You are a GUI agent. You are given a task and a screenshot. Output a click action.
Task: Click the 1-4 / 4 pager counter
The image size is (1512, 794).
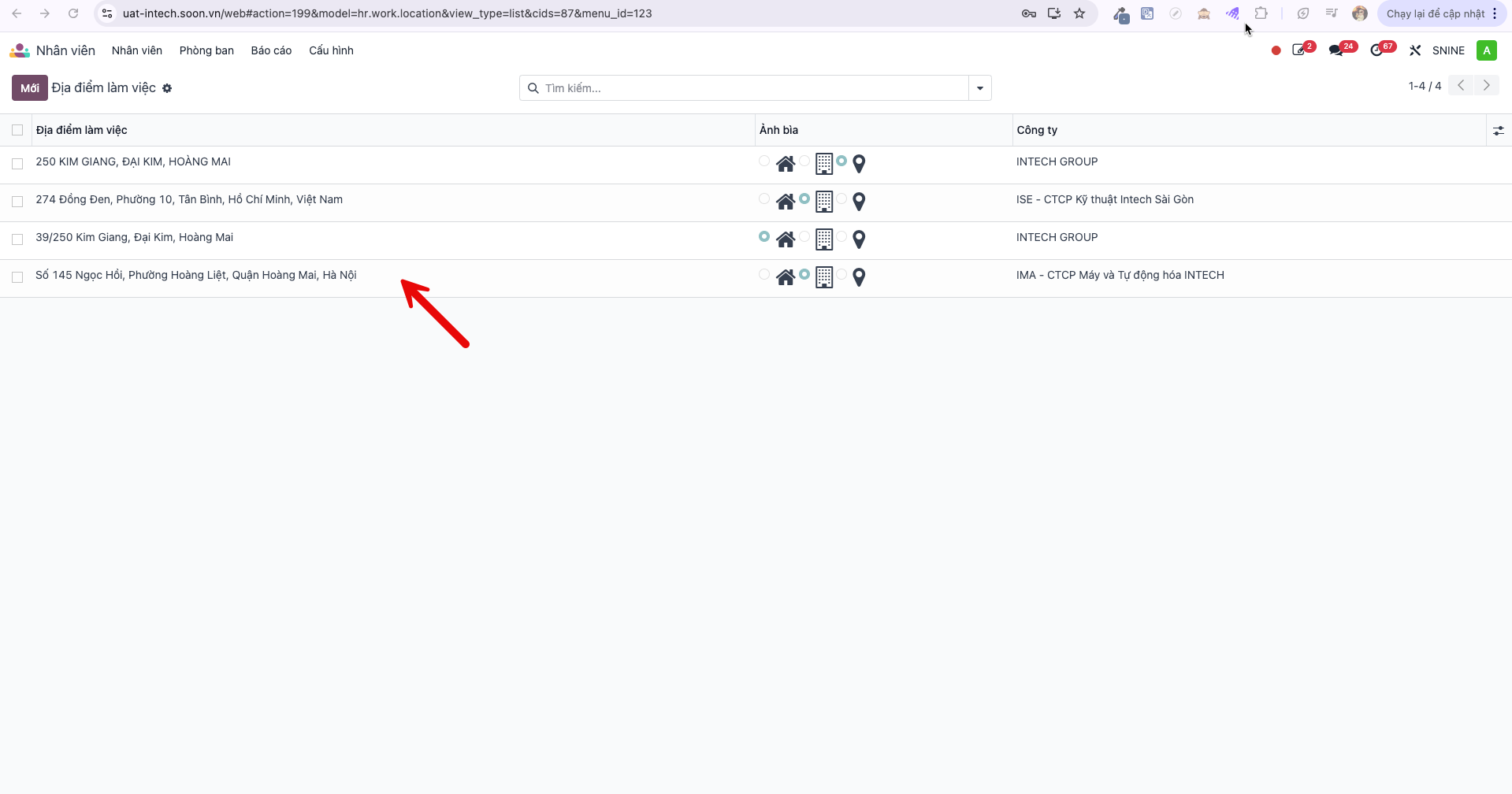coord(1425,86)
